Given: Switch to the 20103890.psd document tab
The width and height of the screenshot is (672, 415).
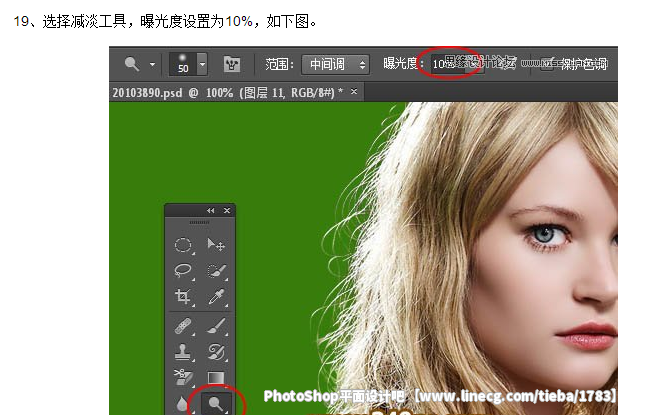Looking at the screenshot, I should 227,93.
